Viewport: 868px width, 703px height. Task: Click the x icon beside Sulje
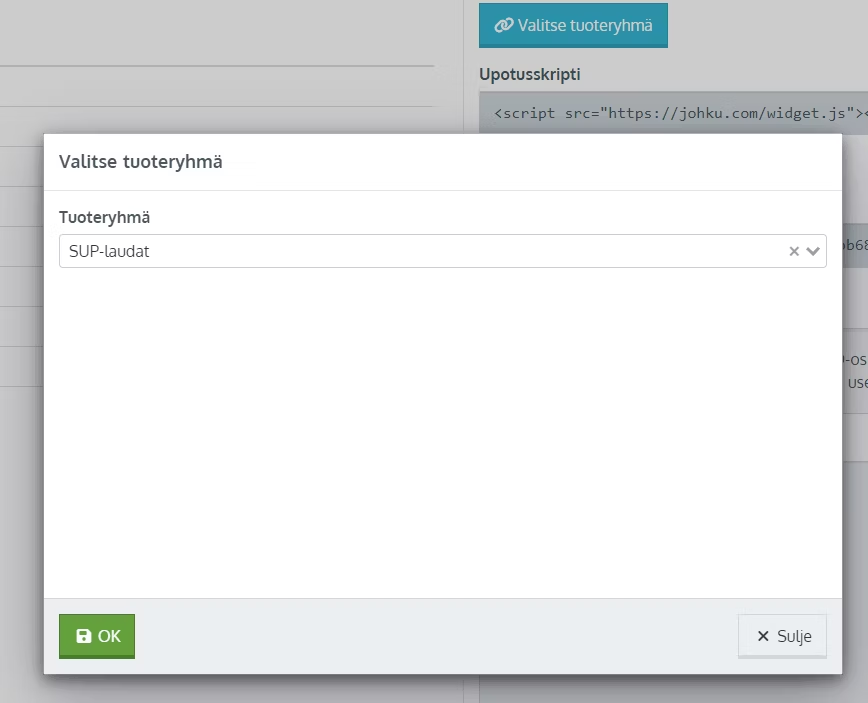(x=763, y=636)
